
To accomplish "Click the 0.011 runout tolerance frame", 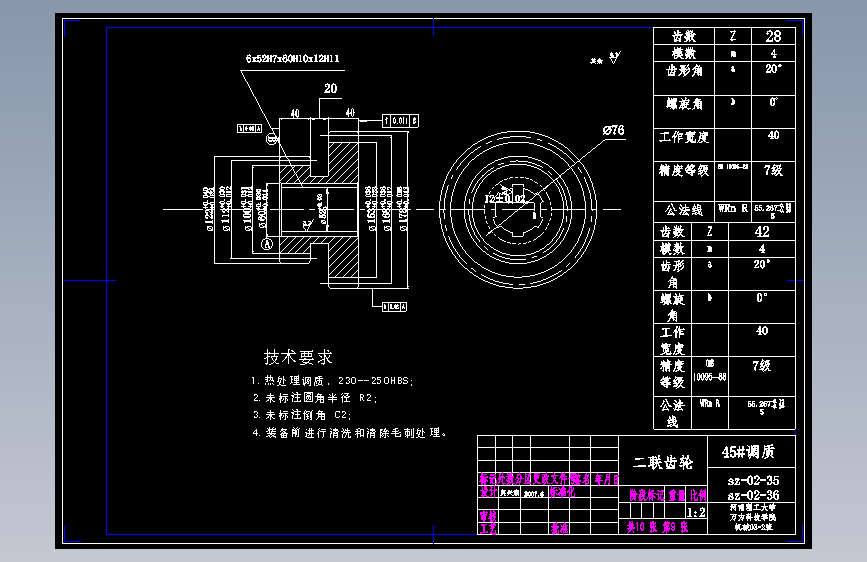I will (x=400, y=121).
